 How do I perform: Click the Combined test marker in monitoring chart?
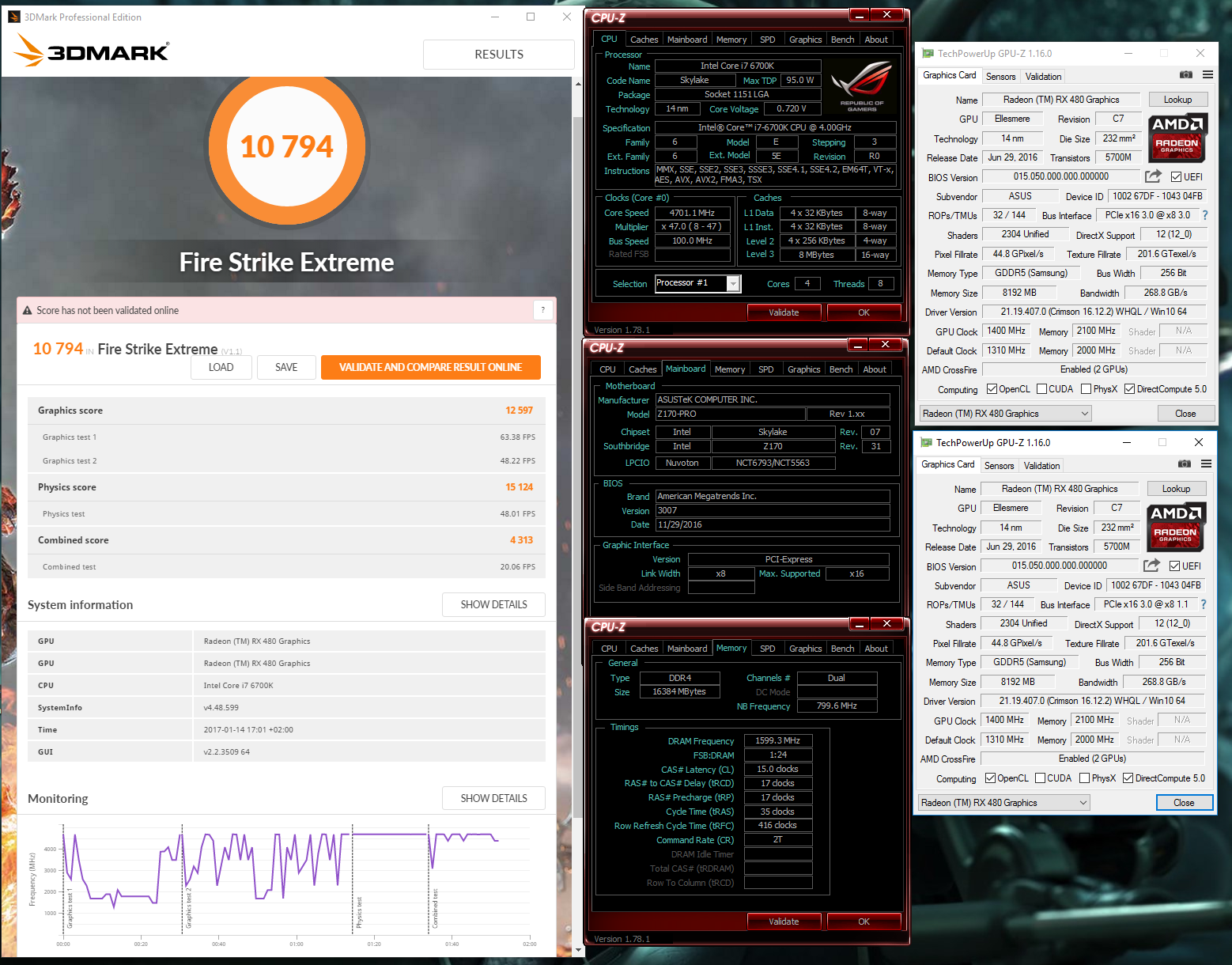pyautogui.click(x=434, y=908)
